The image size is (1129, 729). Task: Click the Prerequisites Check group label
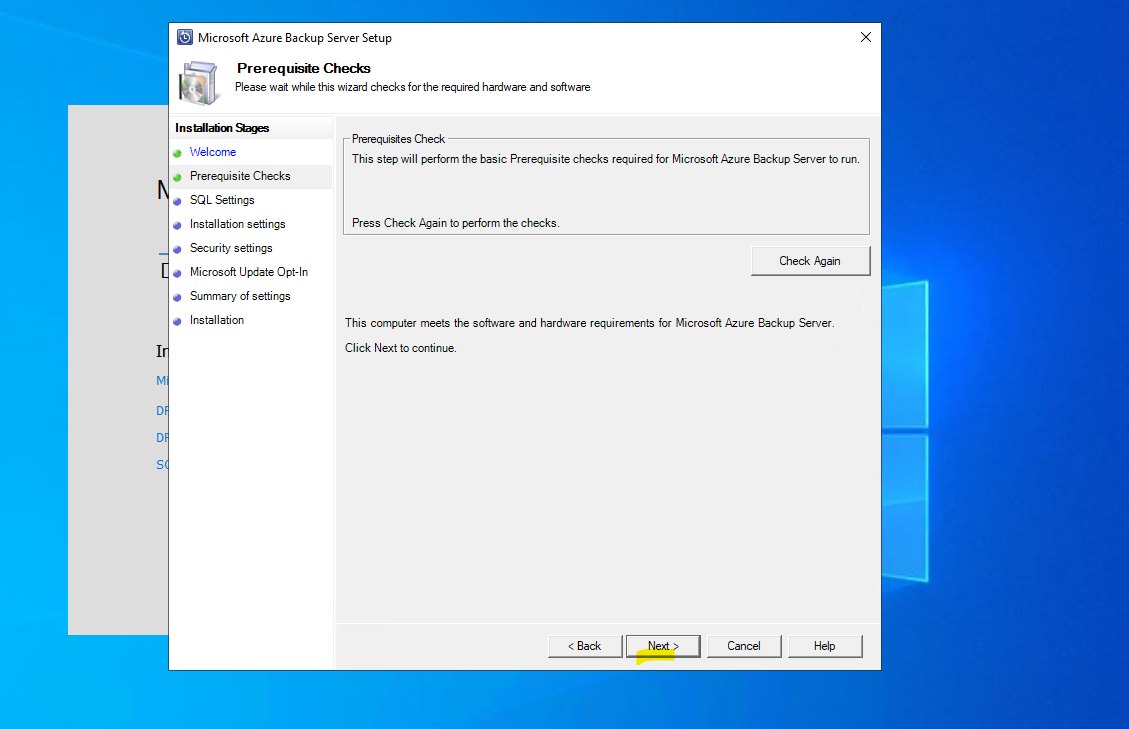[x=398, y=139]
